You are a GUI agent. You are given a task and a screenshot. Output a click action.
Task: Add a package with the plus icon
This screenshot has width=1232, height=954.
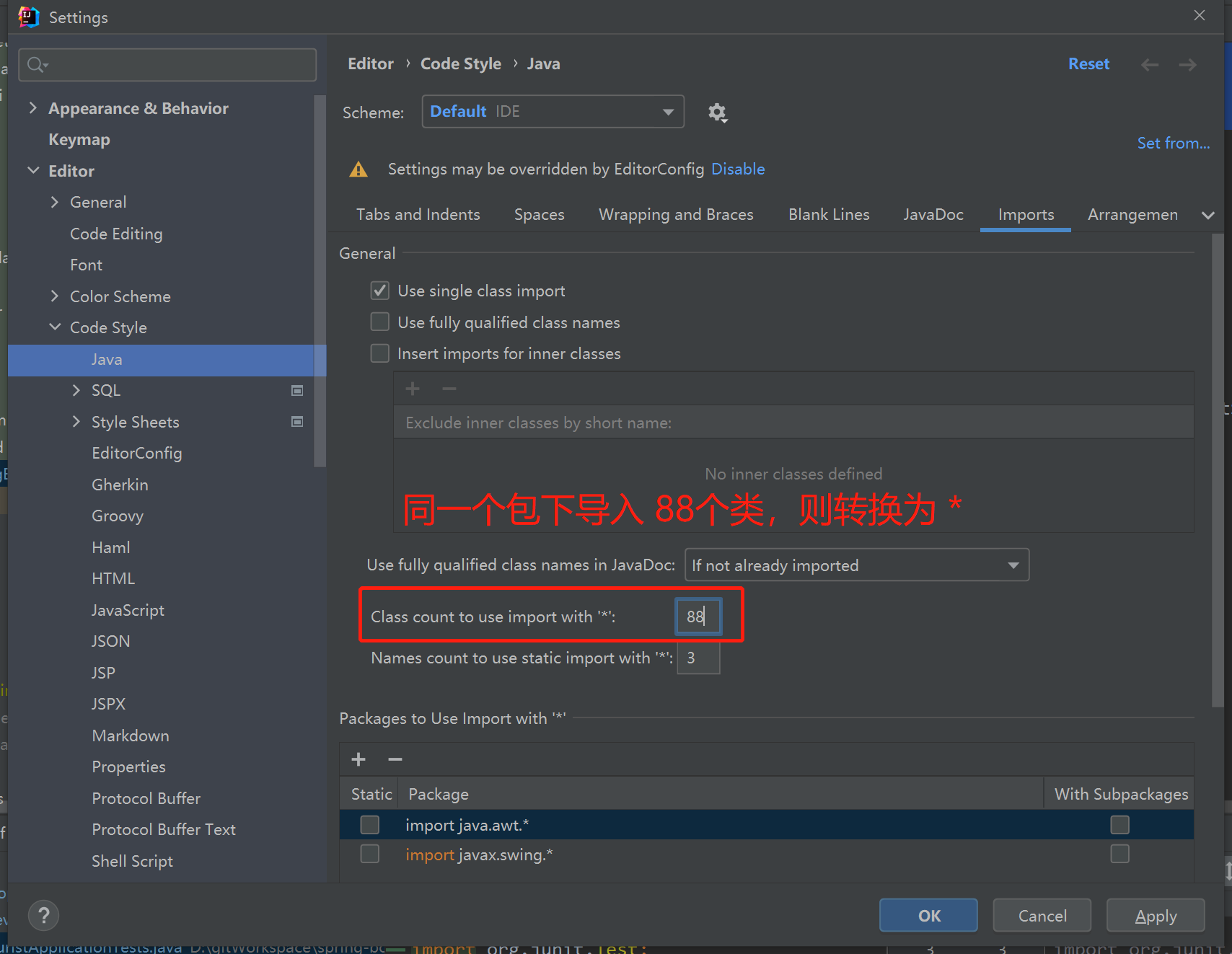click(x=358, y=759)
